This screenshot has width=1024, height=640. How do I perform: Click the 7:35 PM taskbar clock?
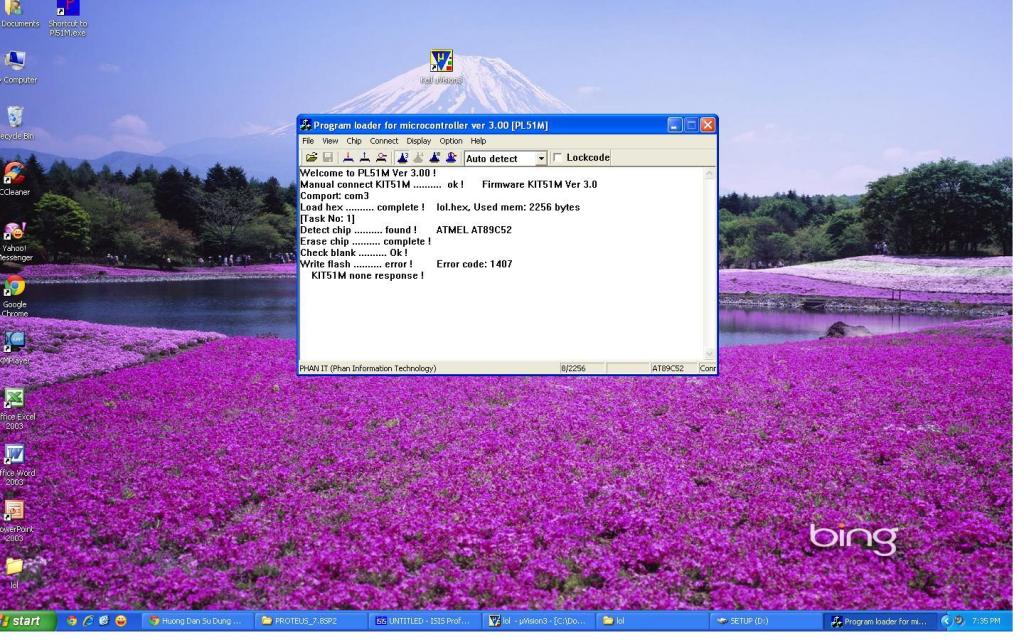[985, 621]
